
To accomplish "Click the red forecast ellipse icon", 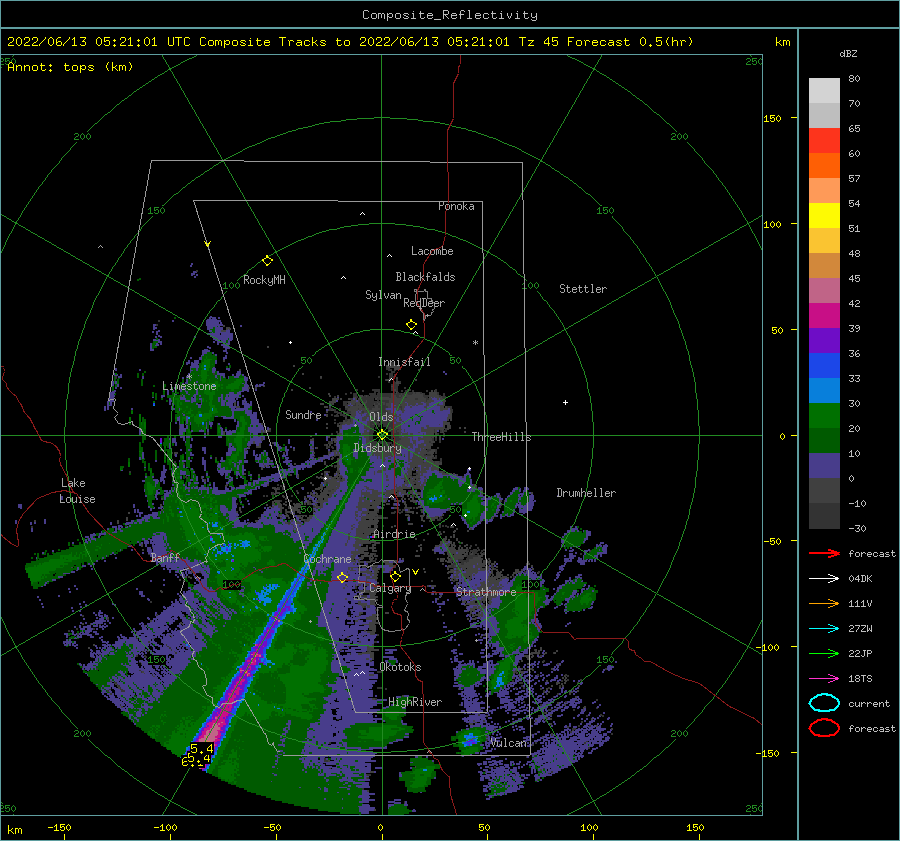I will point(824,728).
